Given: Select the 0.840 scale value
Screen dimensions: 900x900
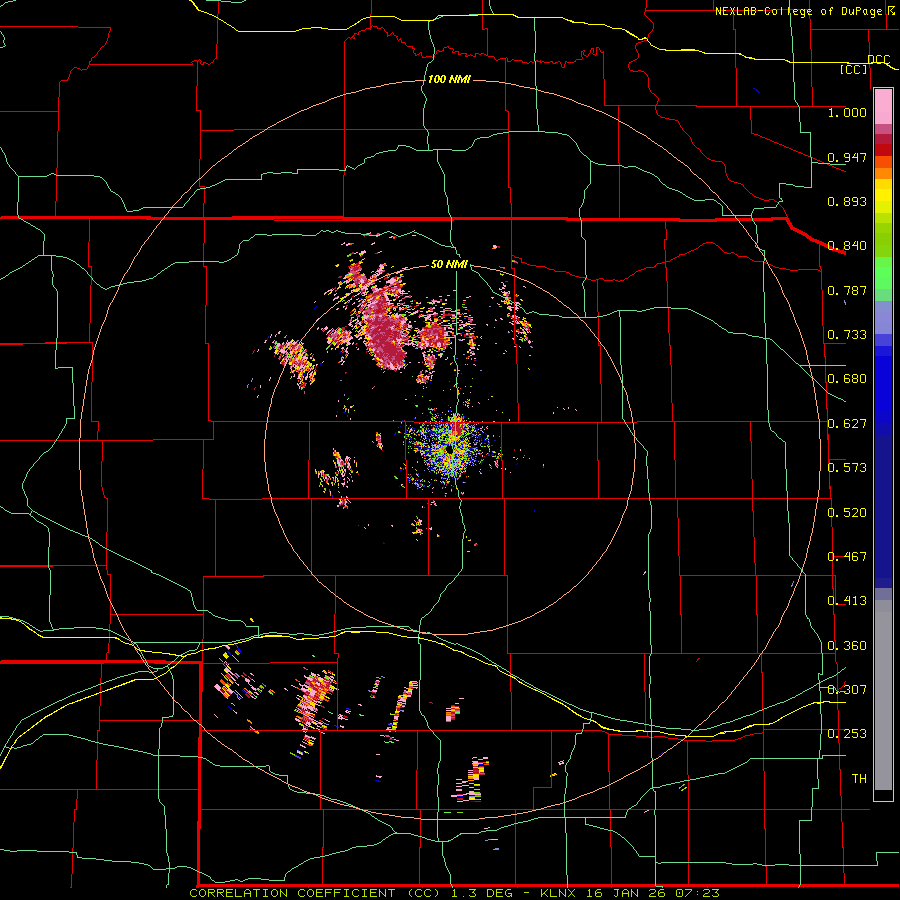Looking at the screenshot, I should click(847, 246).
